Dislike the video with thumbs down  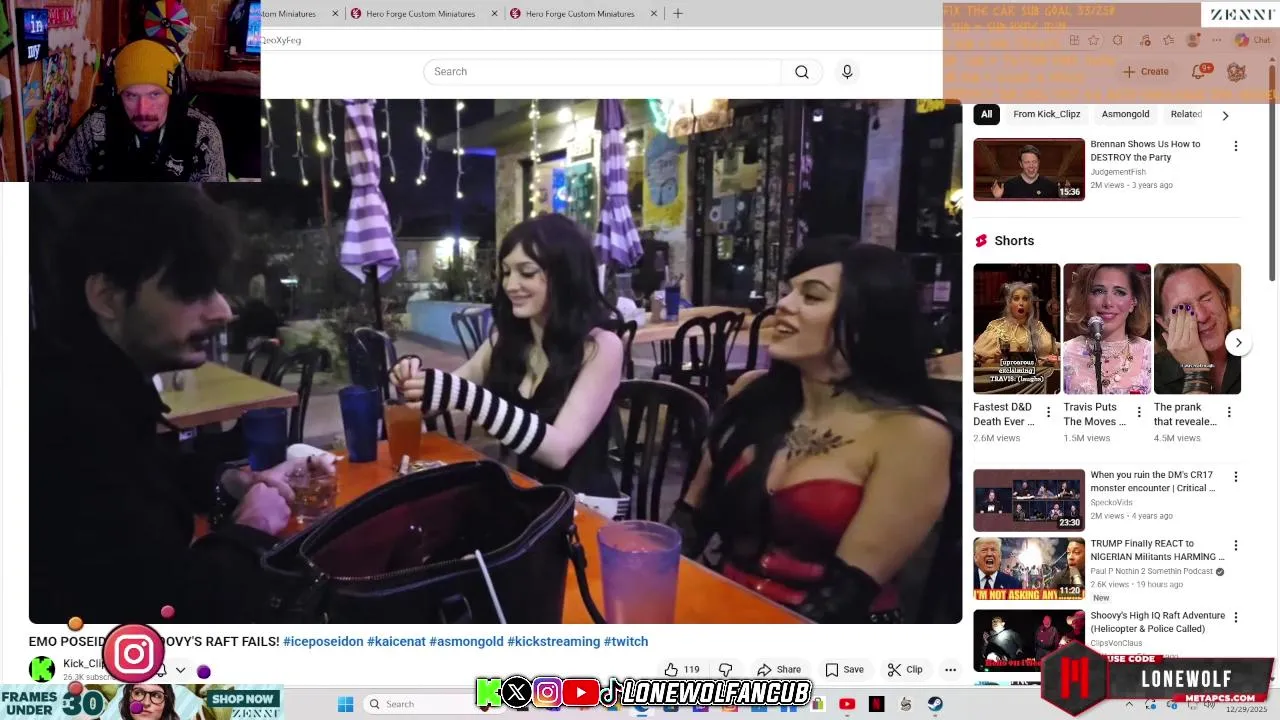[x=726, y=670]
